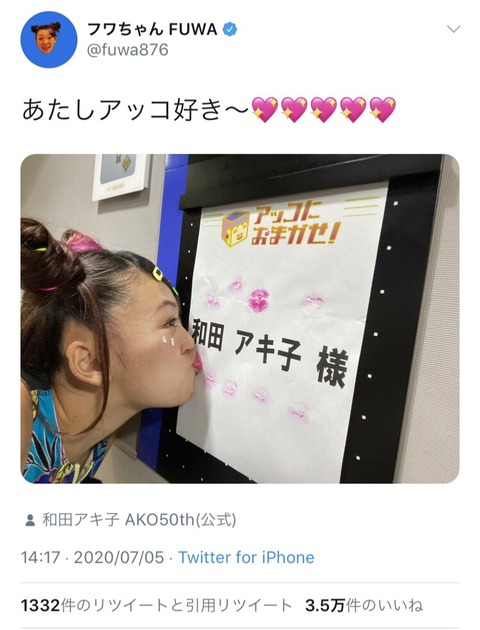Open the tweet options chevron menu
The width and height of the screenshot is (480, 630).
(453, 29)
